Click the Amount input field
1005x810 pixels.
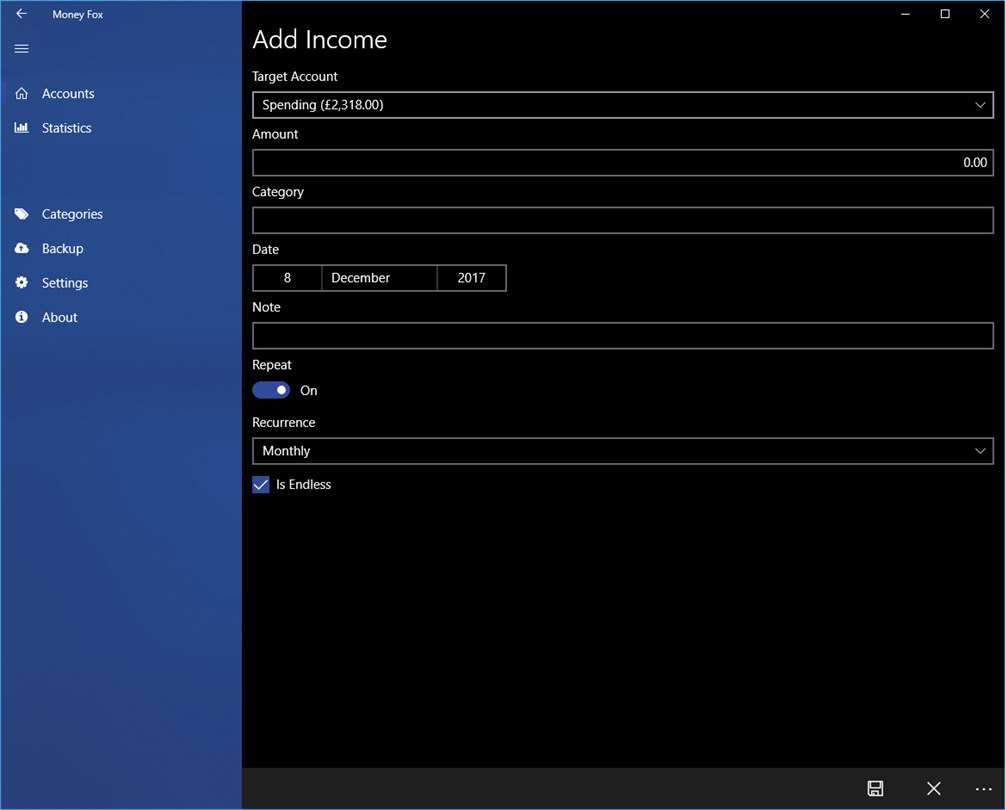click(622, 163)
